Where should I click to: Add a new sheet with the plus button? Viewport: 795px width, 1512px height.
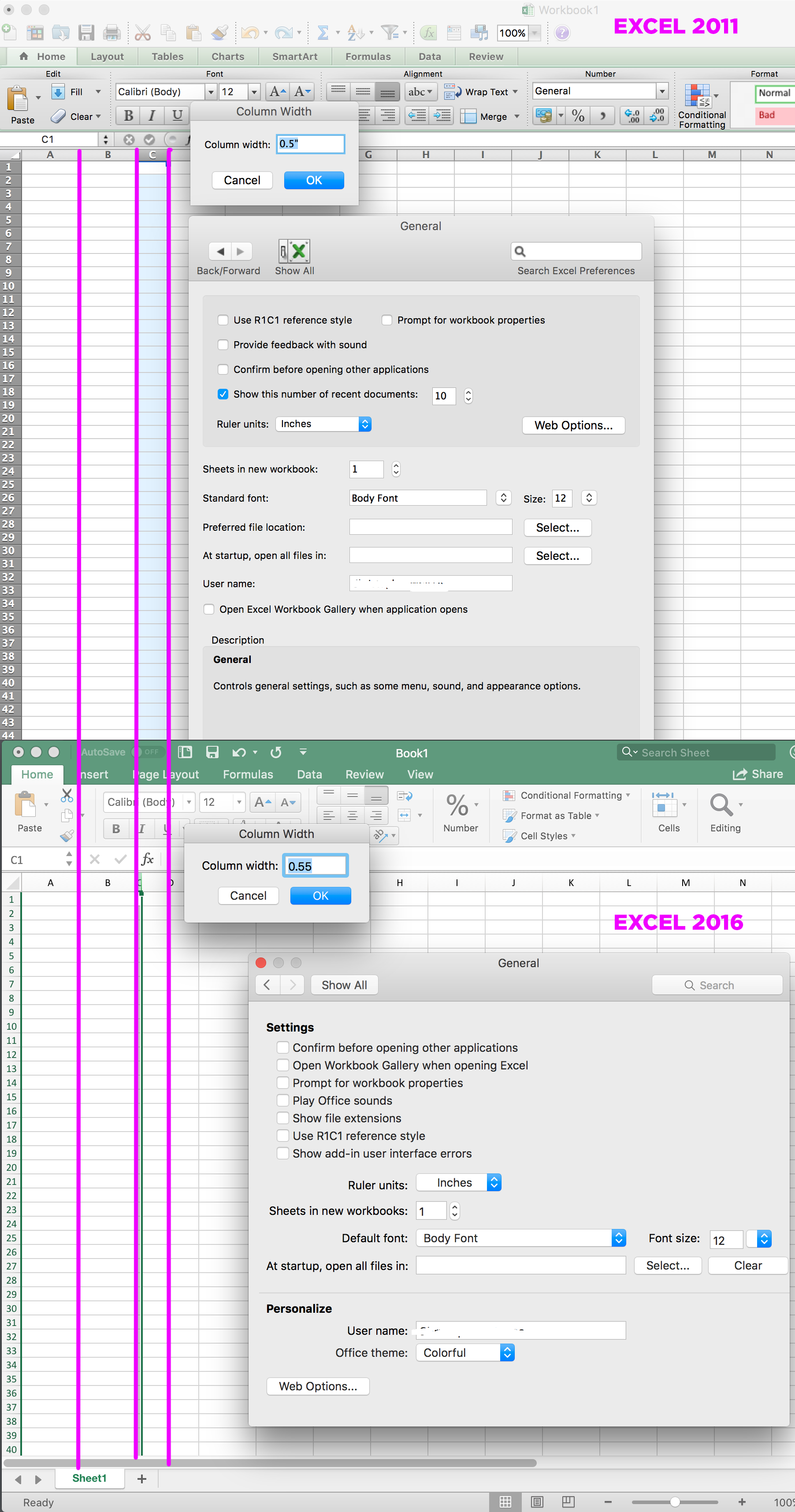[x=141, y=1478]
